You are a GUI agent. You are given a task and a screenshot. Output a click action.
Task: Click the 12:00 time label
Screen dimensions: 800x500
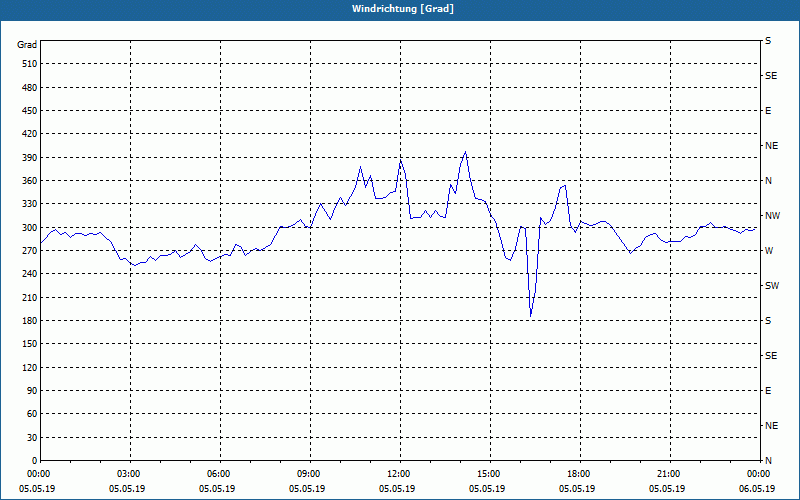click(398, 474)
